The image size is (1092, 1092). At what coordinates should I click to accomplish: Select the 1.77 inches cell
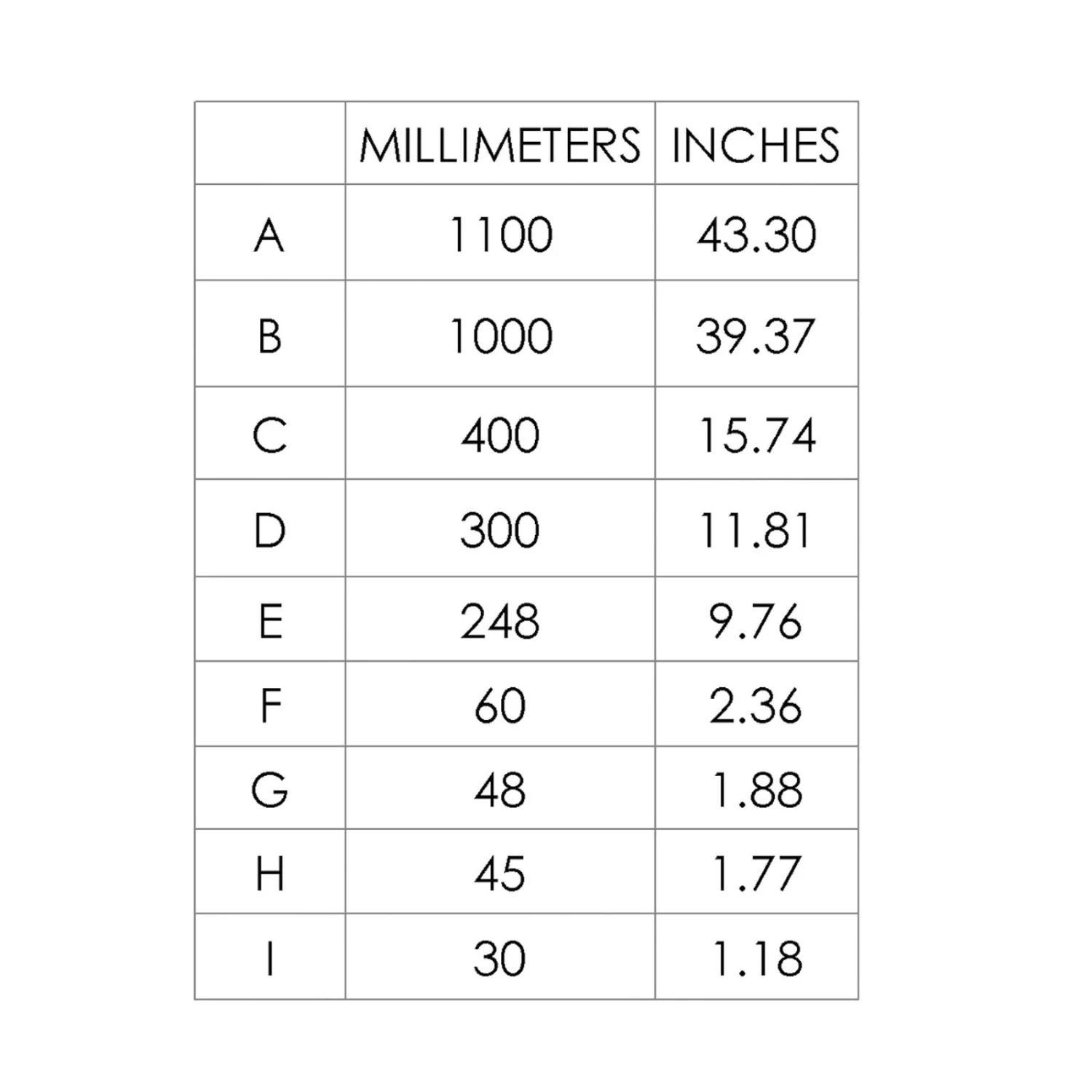[756, 874]
